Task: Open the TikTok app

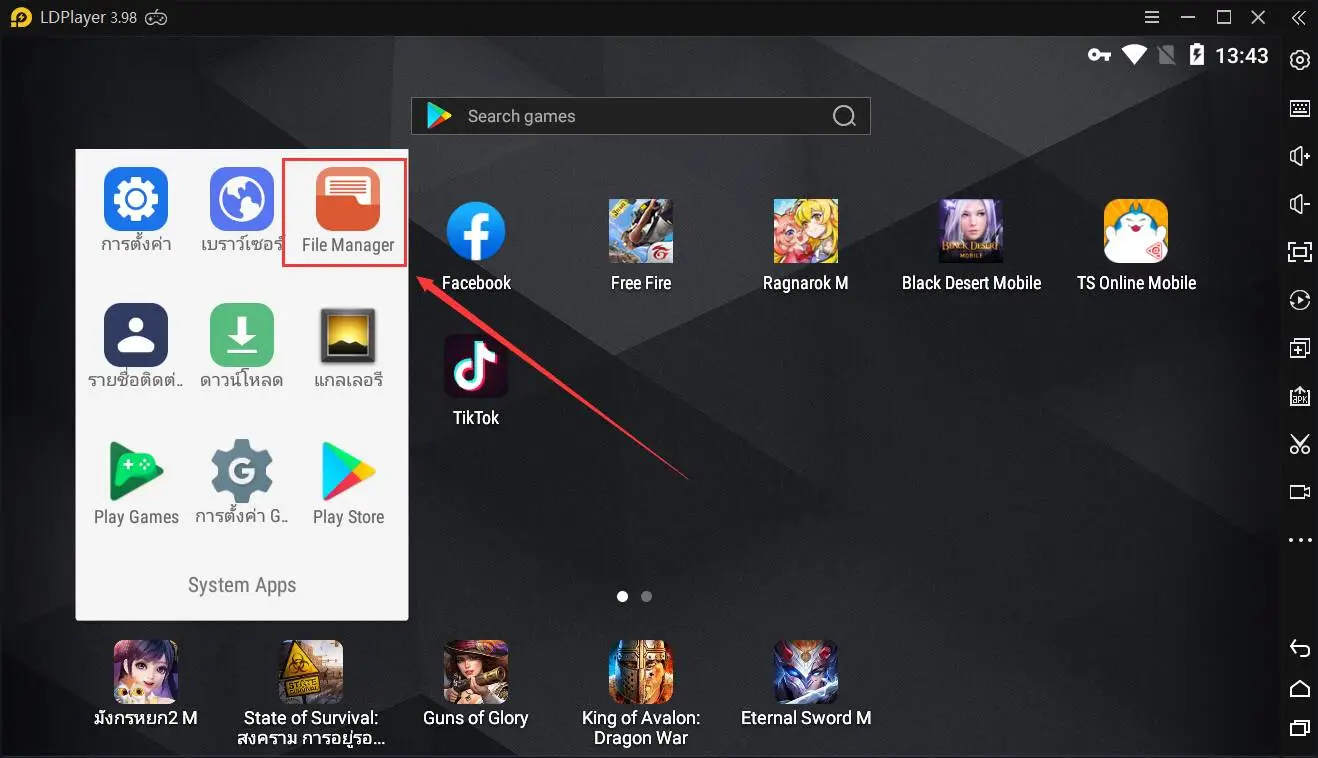Action: point(476,382)
